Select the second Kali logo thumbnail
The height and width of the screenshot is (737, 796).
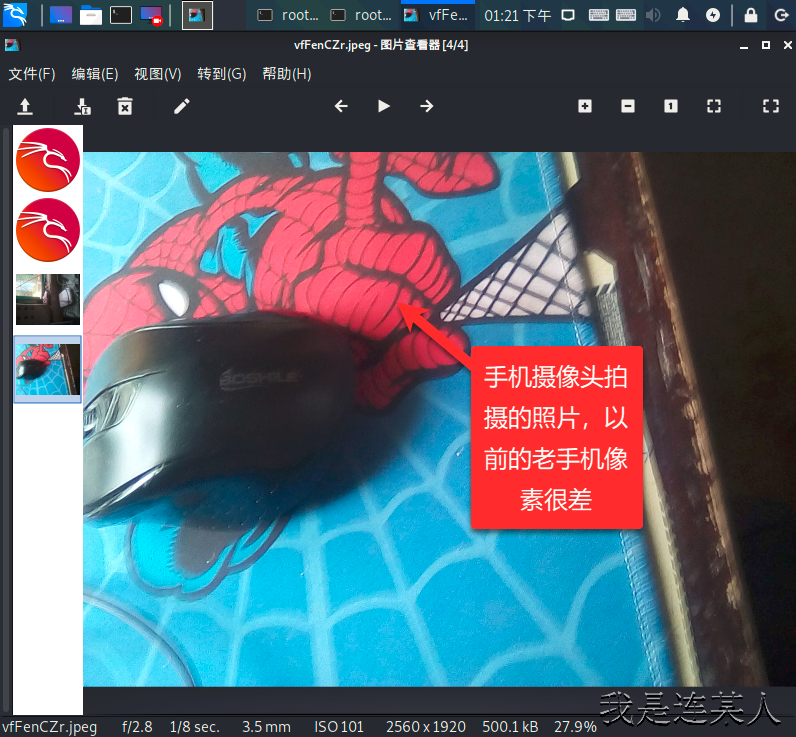click(x=48, y=230)
